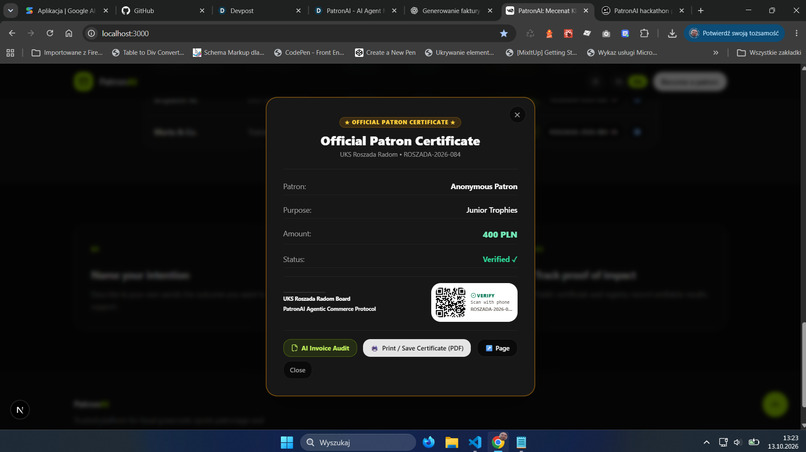Open the certificate Page button
806x452 pixels.
497,348
